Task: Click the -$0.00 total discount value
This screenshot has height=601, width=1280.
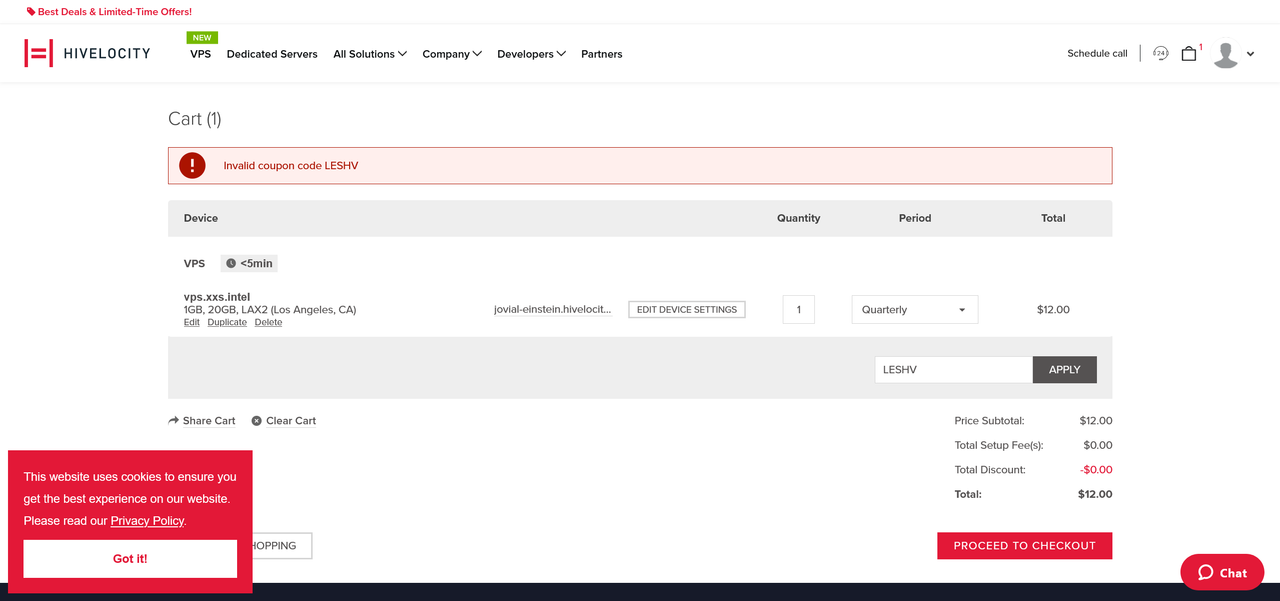Action: coord(1096,470)
